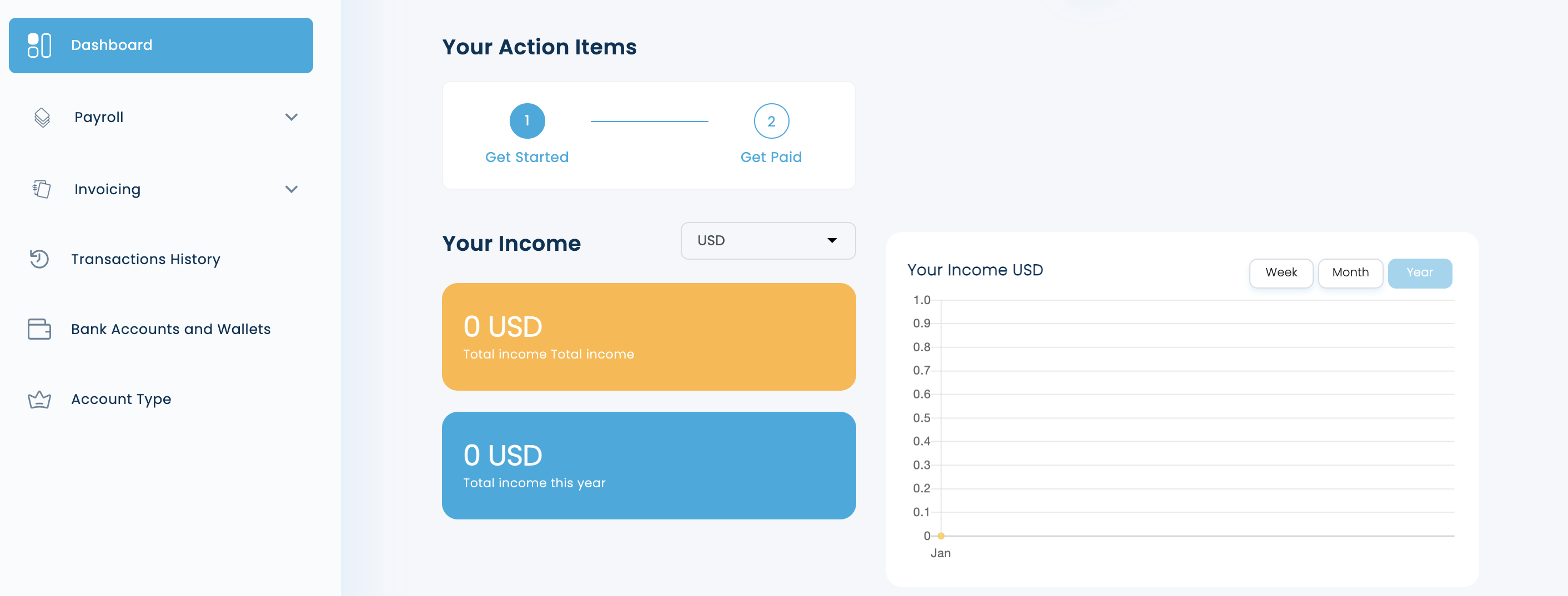The height and width of the screenshot is (596, 1568).
Task: Click the Bank Accounts wallet icon
Action: 39,329
